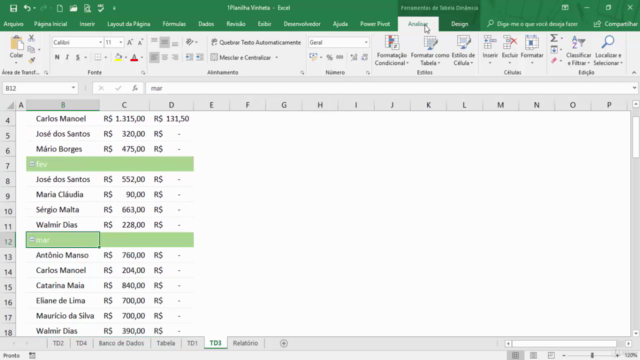The height and width of the screenshot is (360, 640).
Task: Open Formatação Condicional menu
Action: tap(391, 51)
